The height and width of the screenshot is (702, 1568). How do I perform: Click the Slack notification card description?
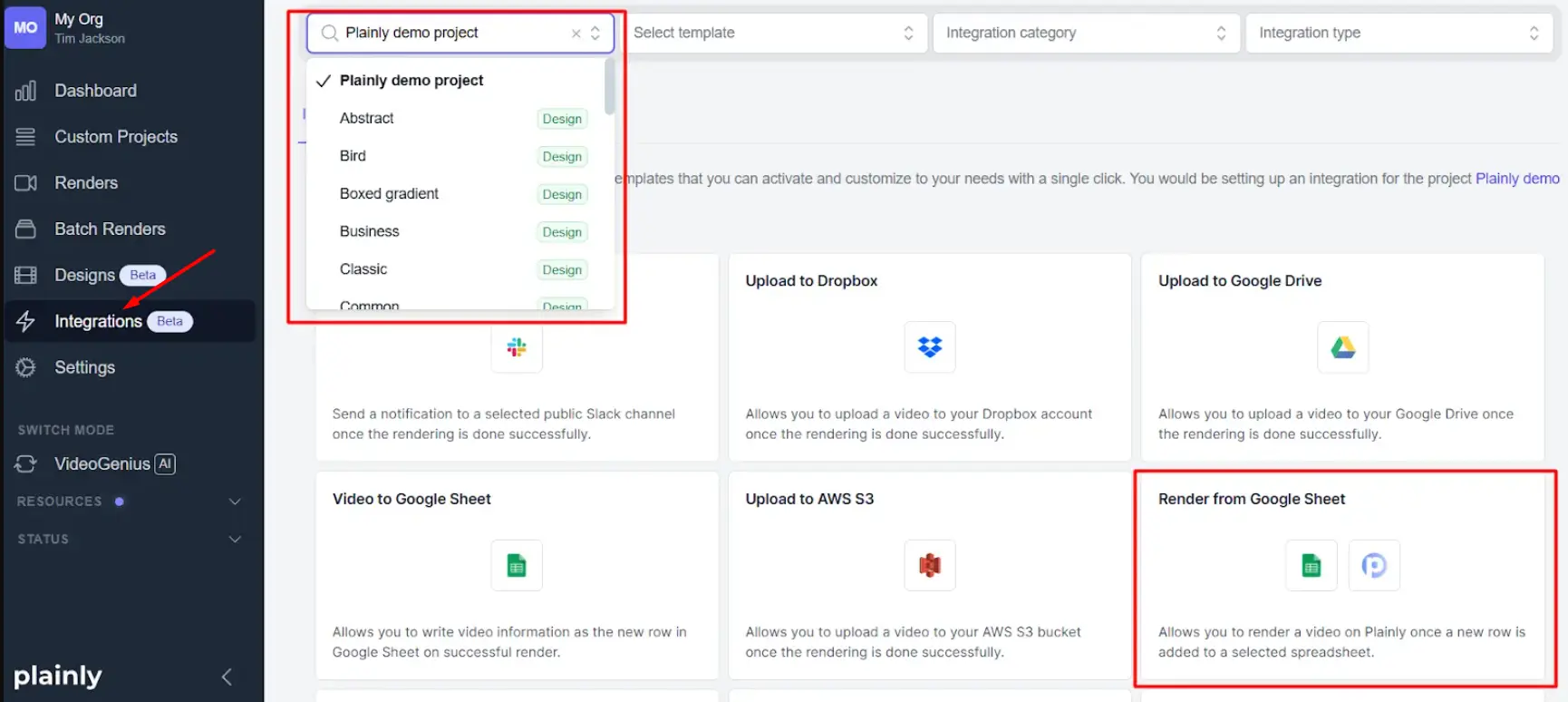pyautogui.click(x=504, y=424)
